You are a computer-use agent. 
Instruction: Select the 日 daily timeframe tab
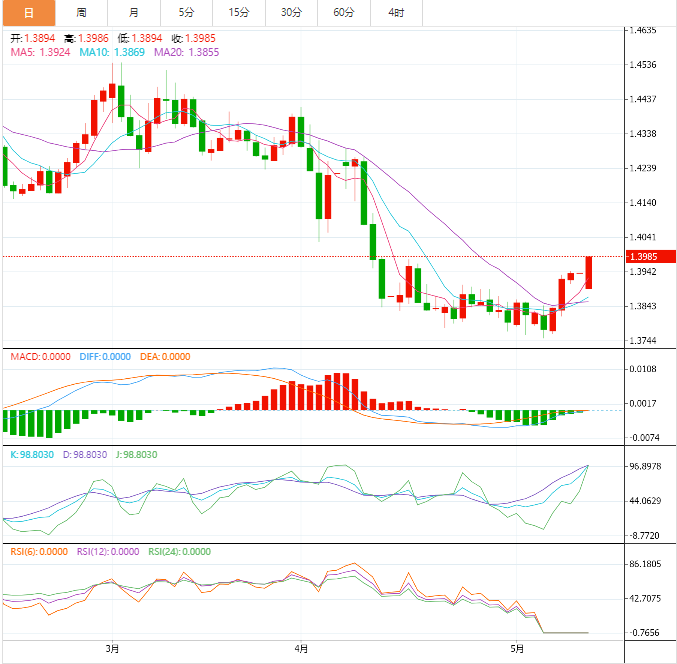29,13
